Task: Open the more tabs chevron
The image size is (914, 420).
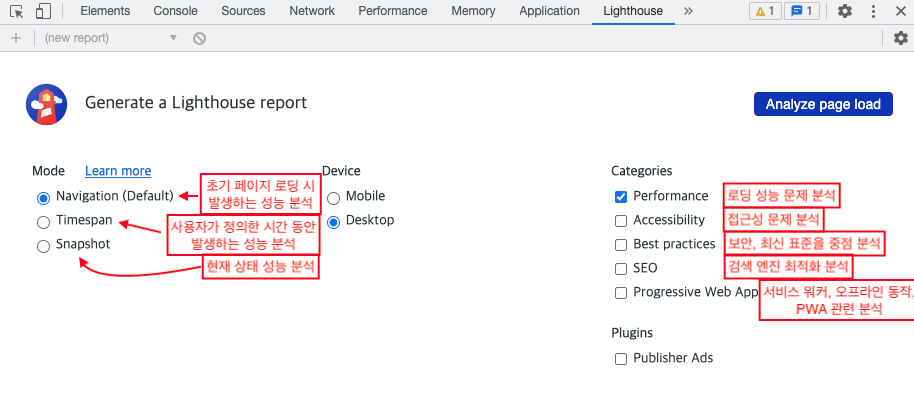Action: 688,11
